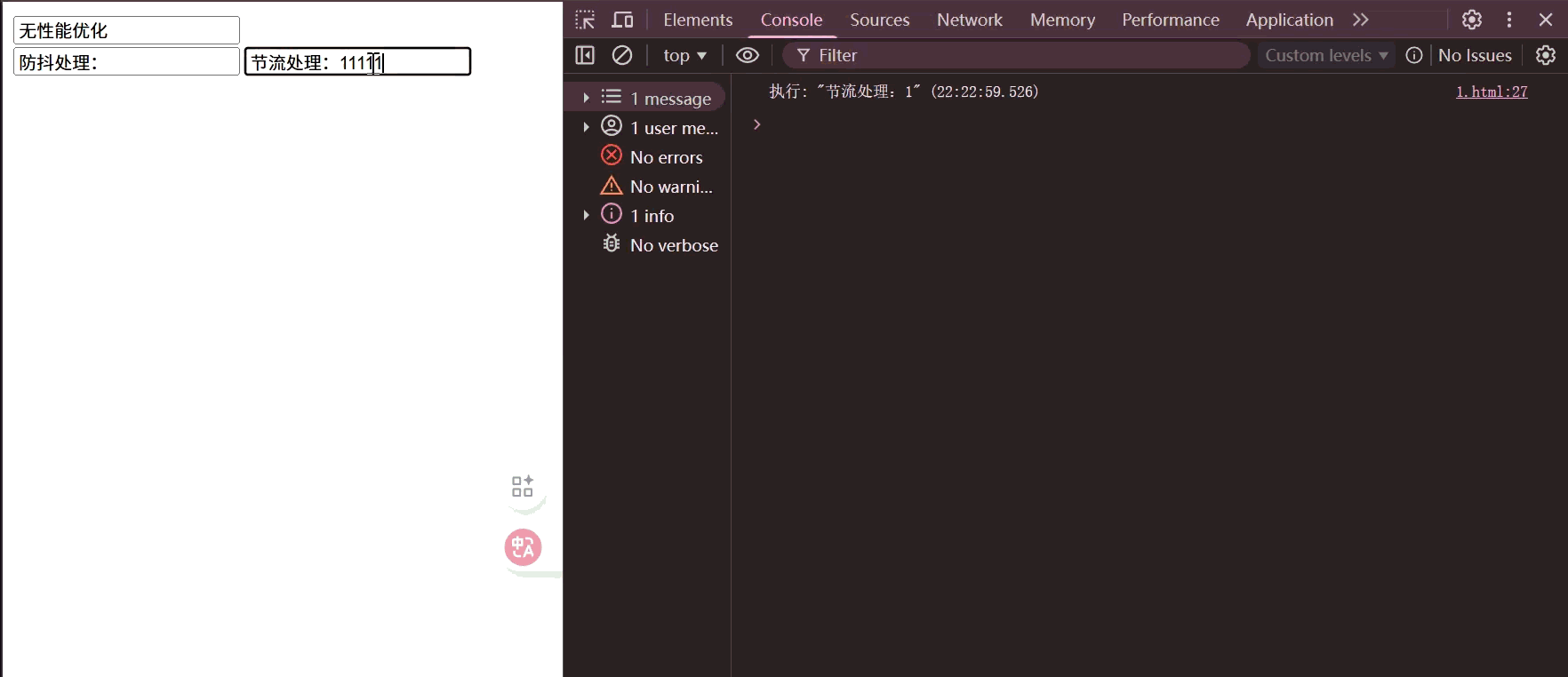Open the Sources tab

[879, 20]
